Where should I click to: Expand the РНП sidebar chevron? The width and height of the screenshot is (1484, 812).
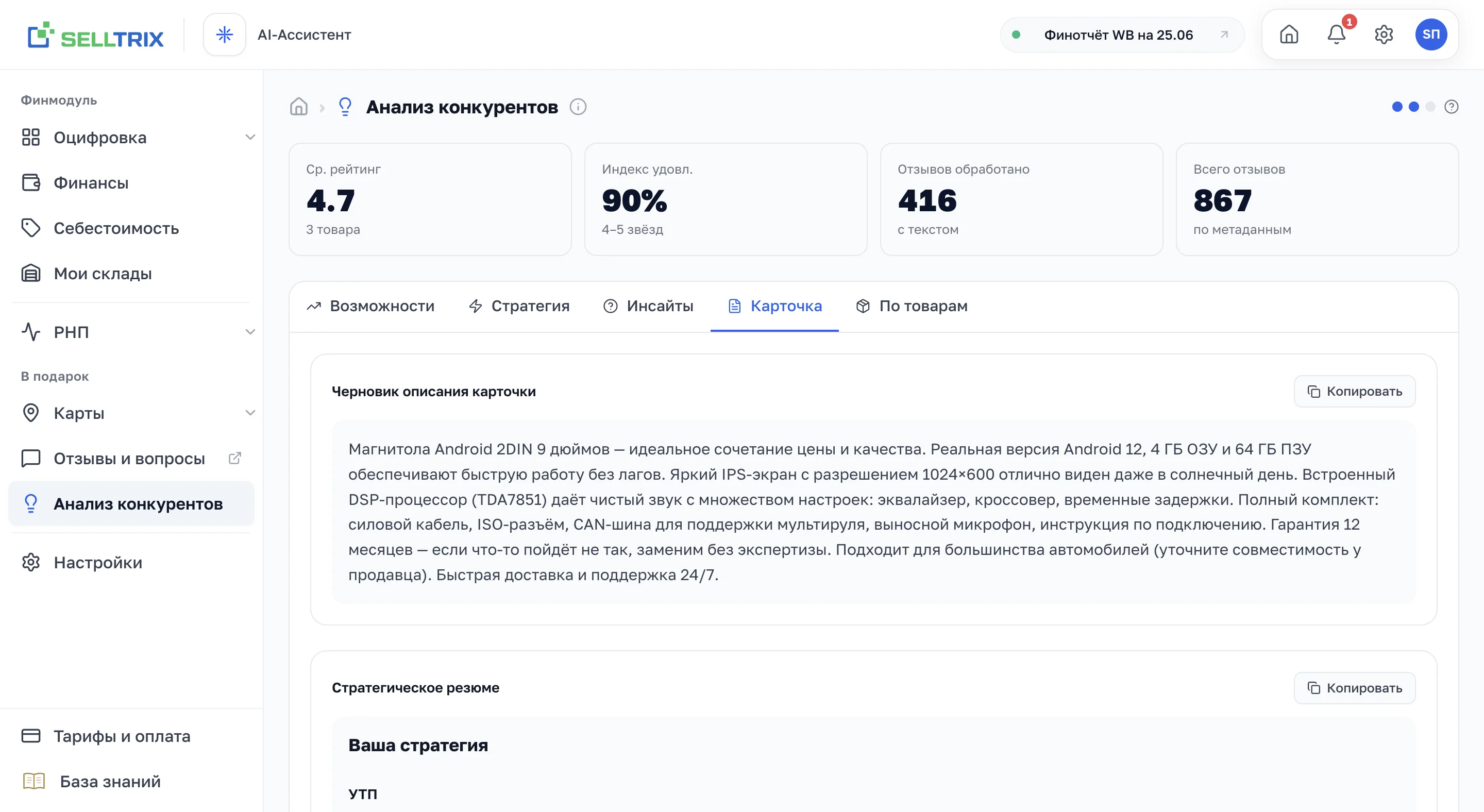point(250,332)
